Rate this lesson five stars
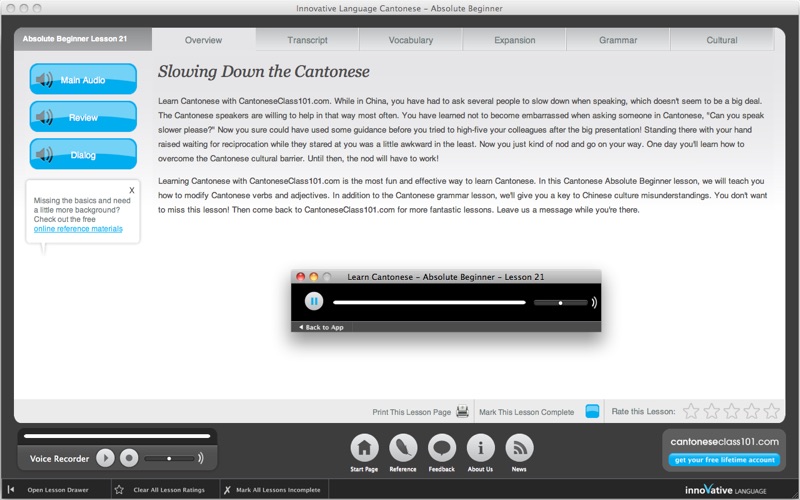 tap(771, 411)
